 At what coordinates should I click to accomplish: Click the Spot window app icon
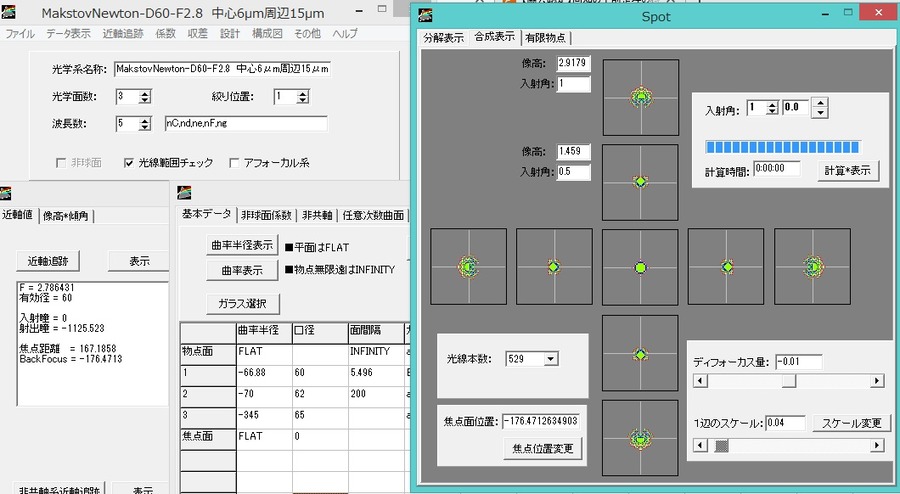click(x=425, y=15)
